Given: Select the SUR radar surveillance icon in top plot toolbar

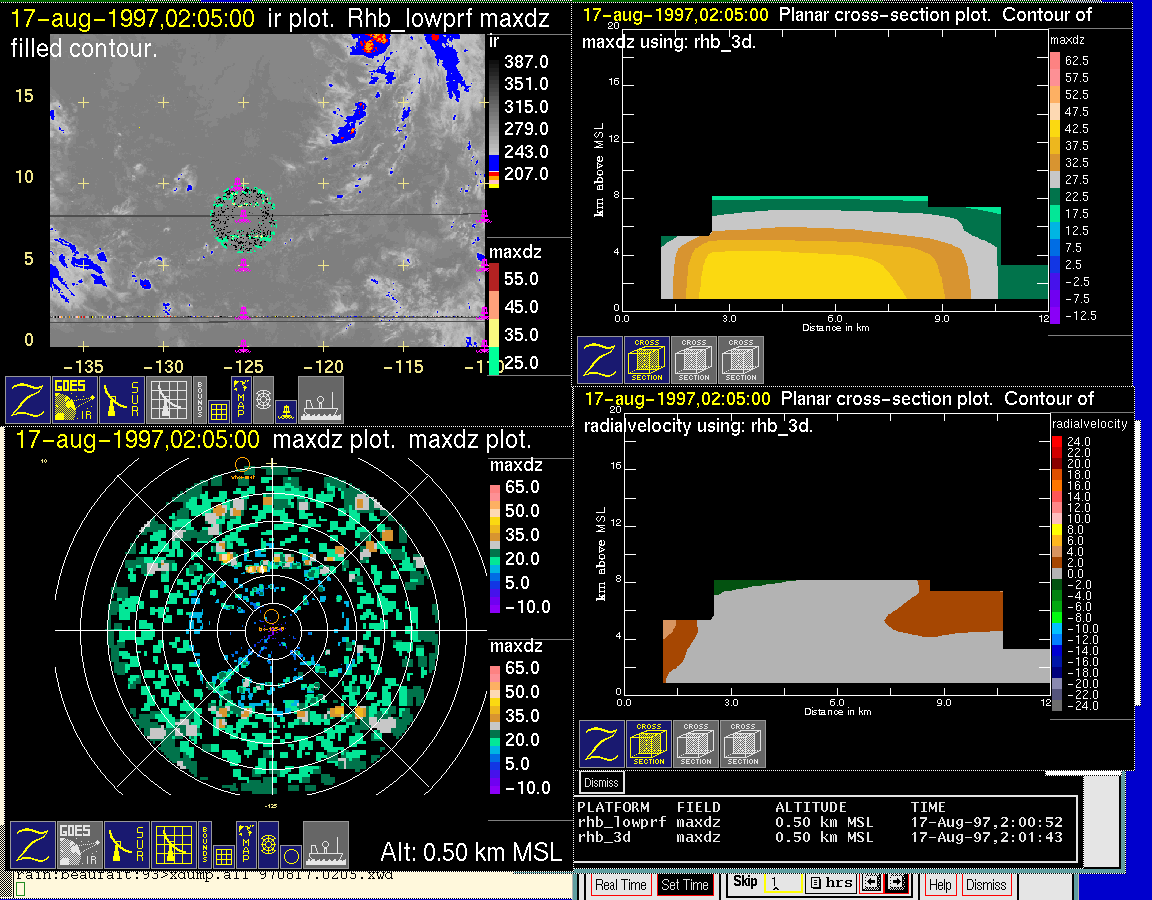Looking at the screenshot, I should [123, 399].
